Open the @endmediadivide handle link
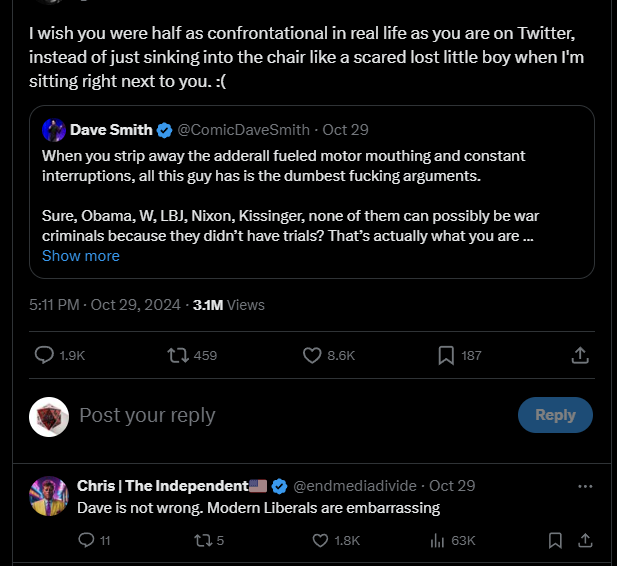Screen dimensions: 617x566 coord(355,486)
